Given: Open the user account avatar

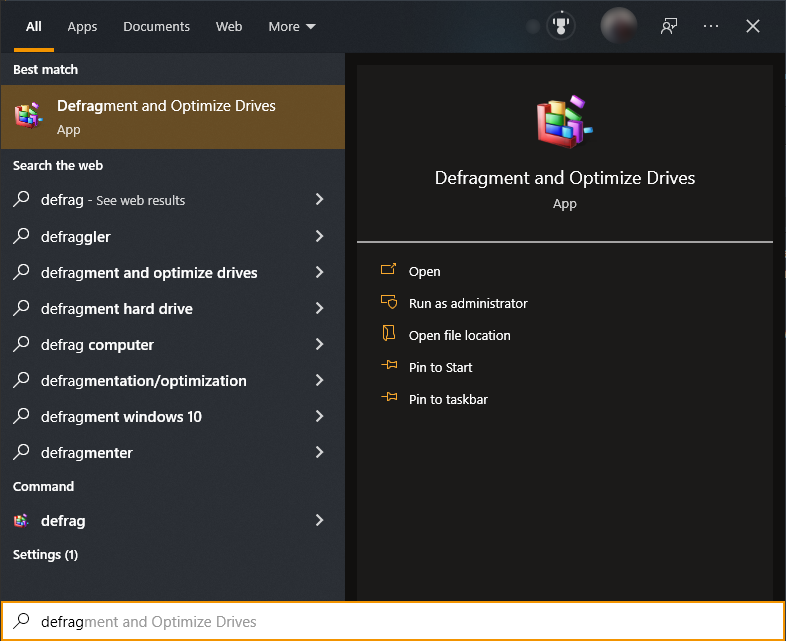Looking at the screenshot, I should tap(618, 26).
